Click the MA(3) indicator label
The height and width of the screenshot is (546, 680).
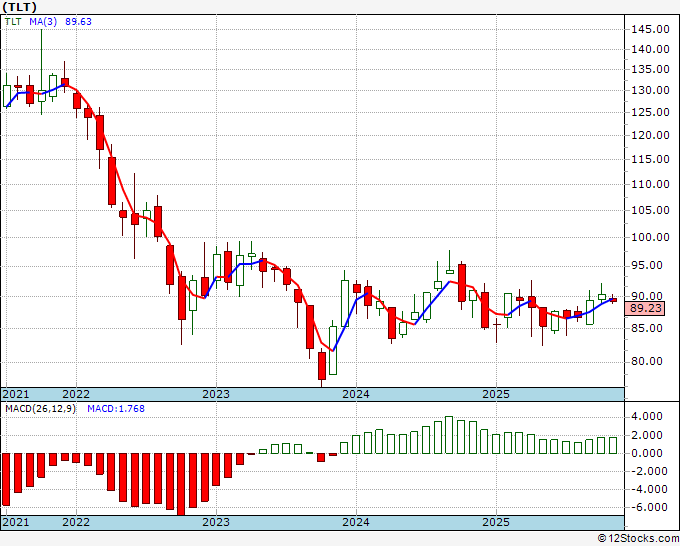coord(43,22)
